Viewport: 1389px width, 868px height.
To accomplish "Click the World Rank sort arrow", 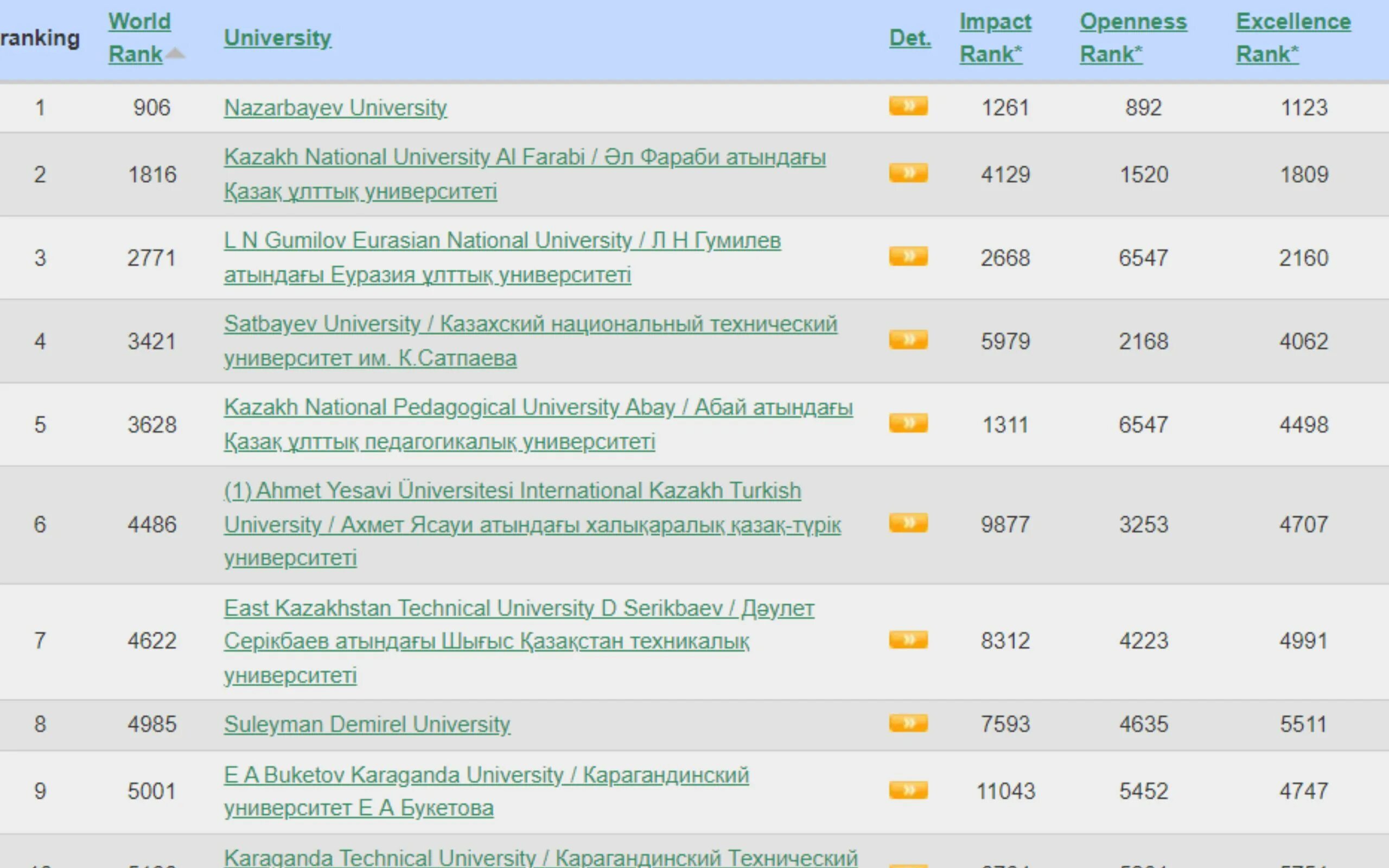I will pyautogui.click(x=175, y=54).
